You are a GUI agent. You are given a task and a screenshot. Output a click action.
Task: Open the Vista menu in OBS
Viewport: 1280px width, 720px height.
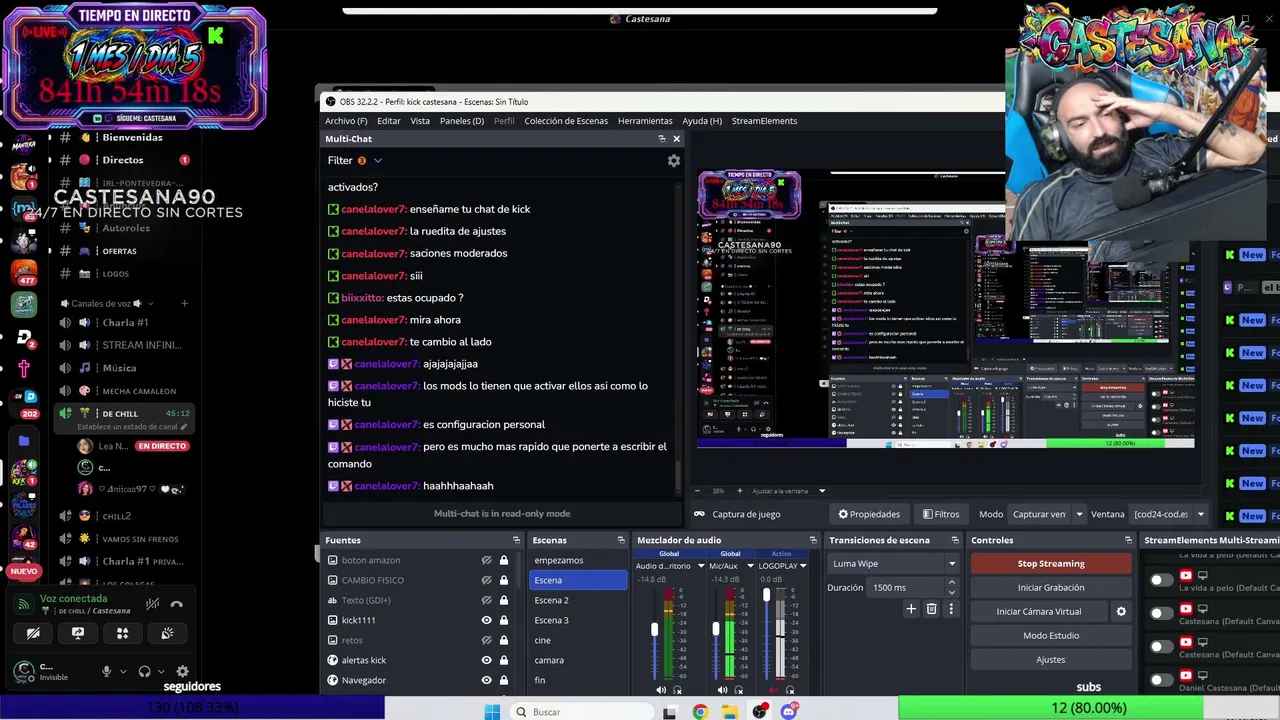point(420,121)
